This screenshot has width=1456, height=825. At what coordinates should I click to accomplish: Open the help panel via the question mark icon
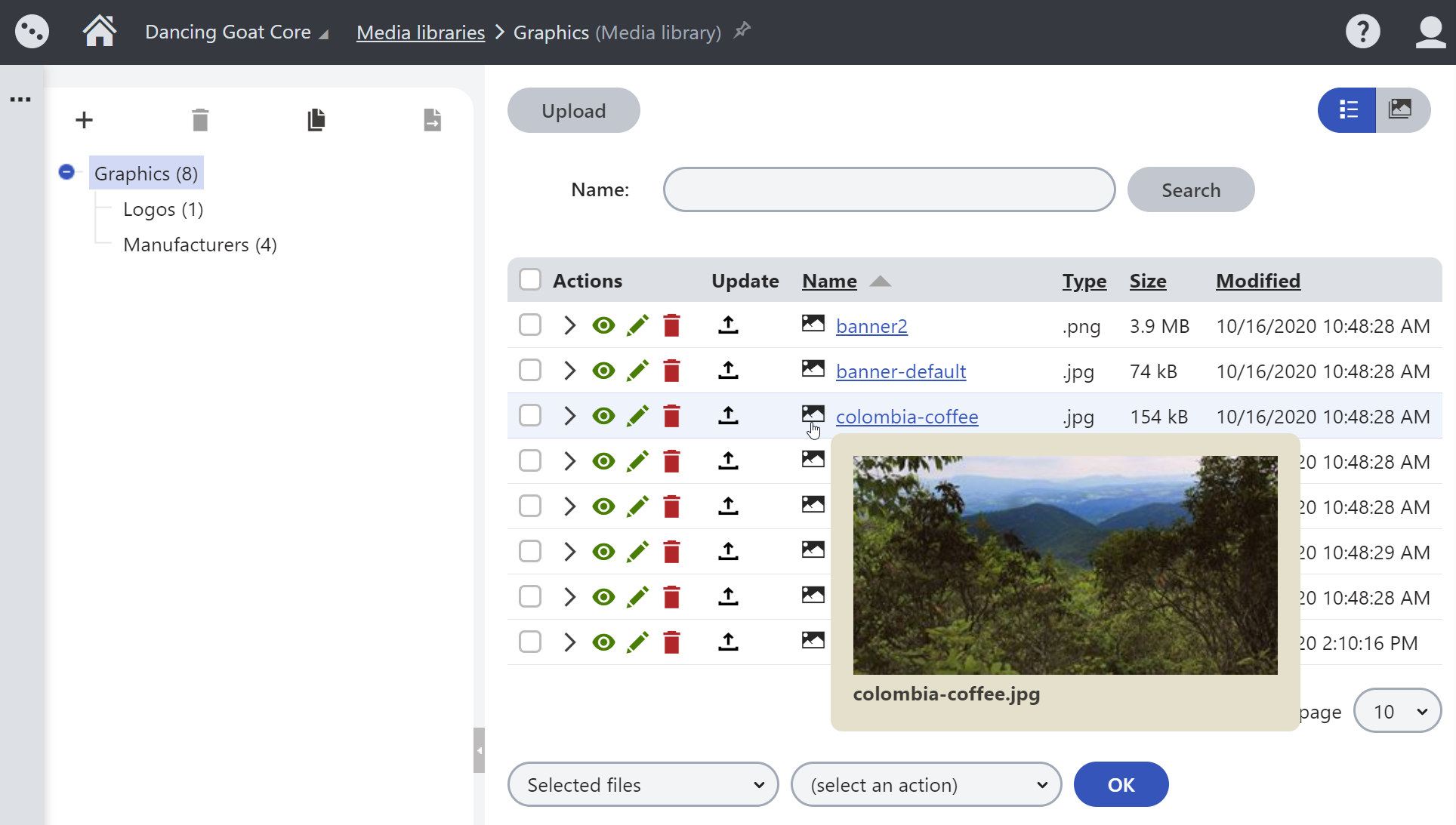(x=1362, y=32)
